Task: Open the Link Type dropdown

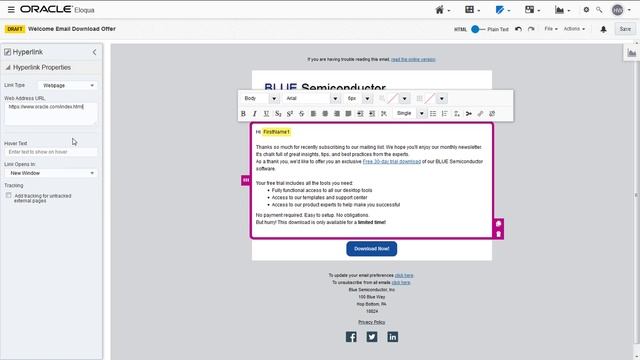Action: click(x=68, y=85)
